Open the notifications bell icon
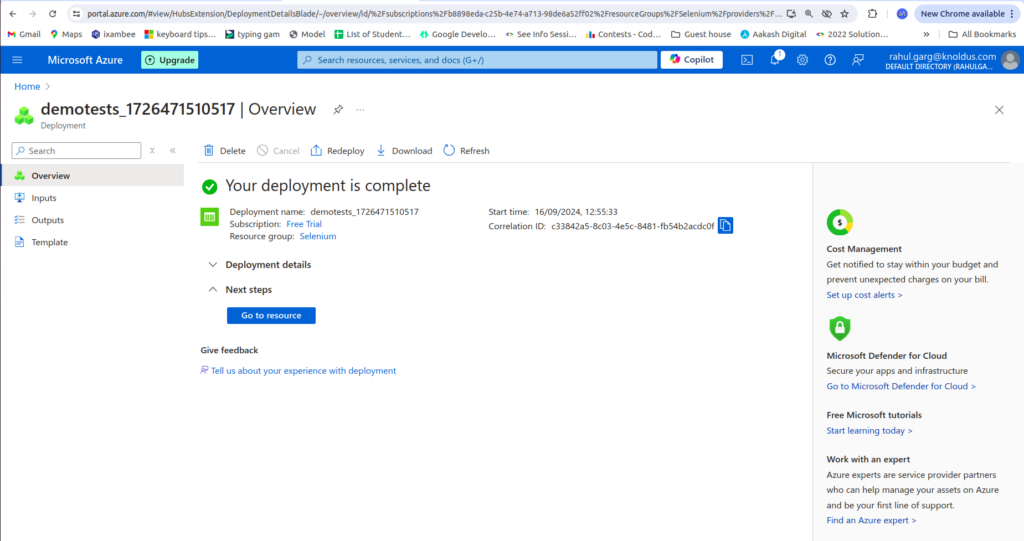Screen dimensions: 1024x541 (x=775, y=60)
